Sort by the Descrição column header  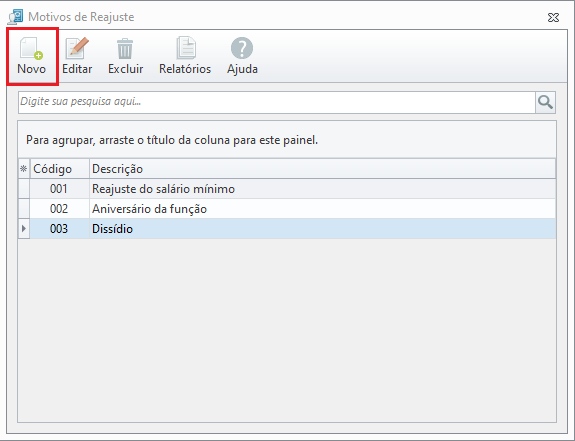[322, 169]
